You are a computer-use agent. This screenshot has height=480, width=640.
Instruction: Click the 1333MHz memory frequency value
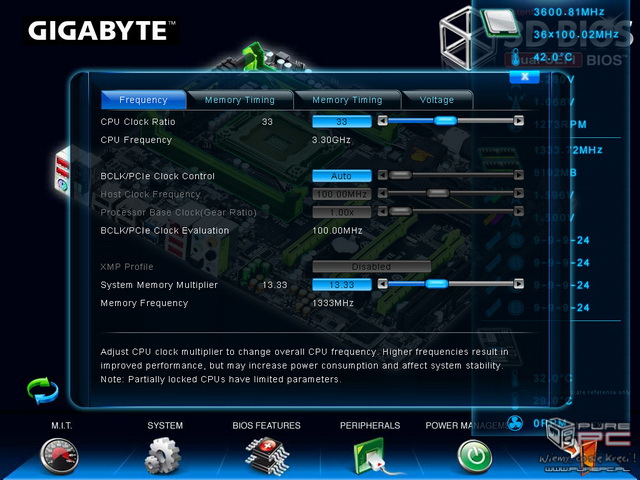(333, 303)
